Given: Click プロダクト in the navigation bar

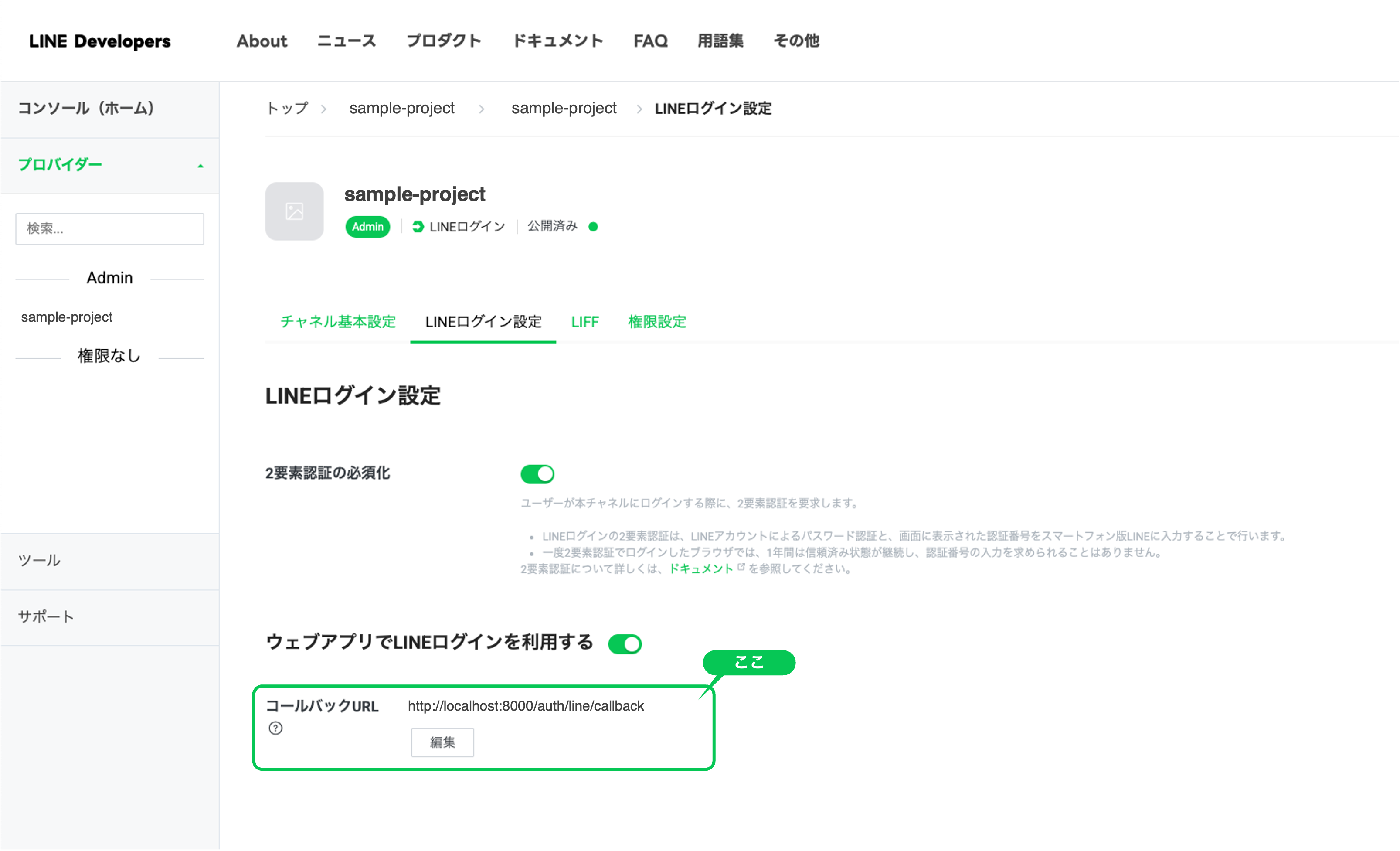Looking at the screenshot, I should coord(444,41).
